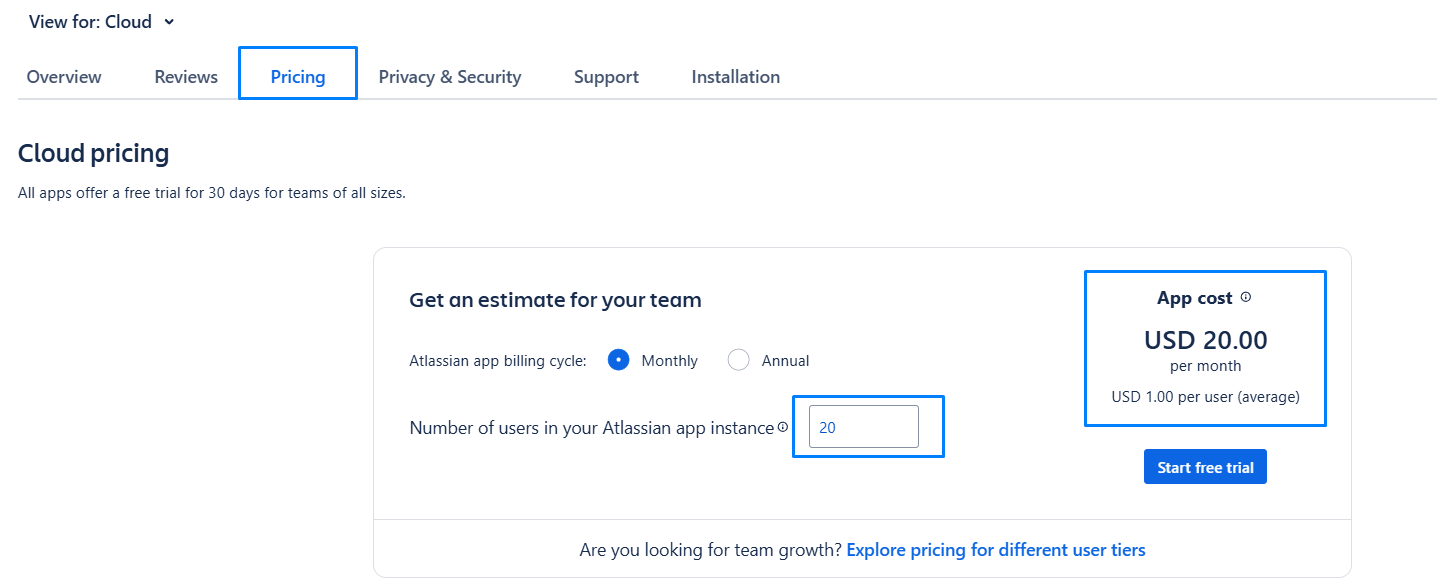This screenshot has width=1437, height=586.
Task: Switch to the Overview tab
Action: 64,77
